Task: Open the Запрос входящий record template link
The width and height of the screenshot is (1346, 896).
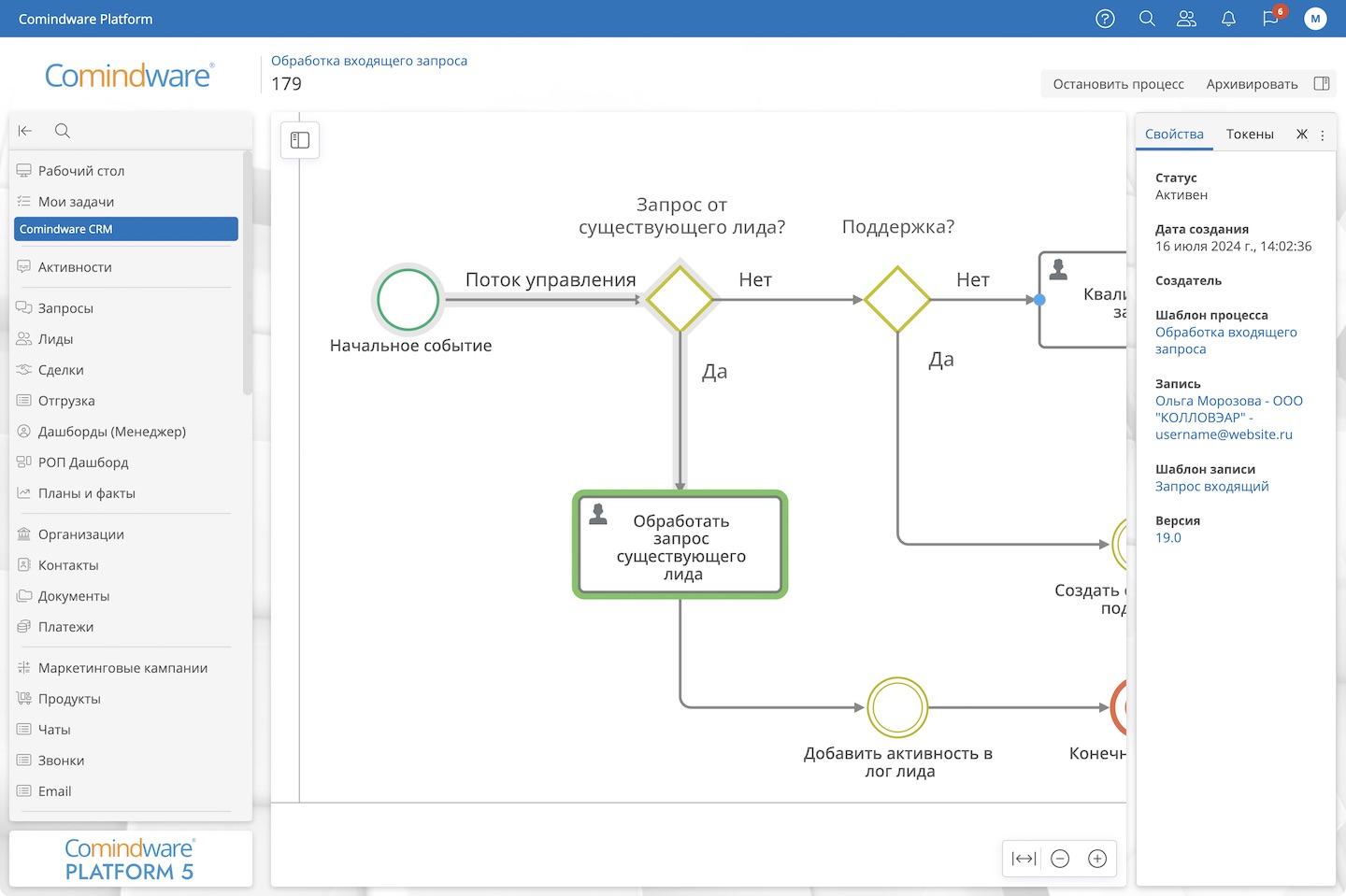Action: [x=1211, y=486]
